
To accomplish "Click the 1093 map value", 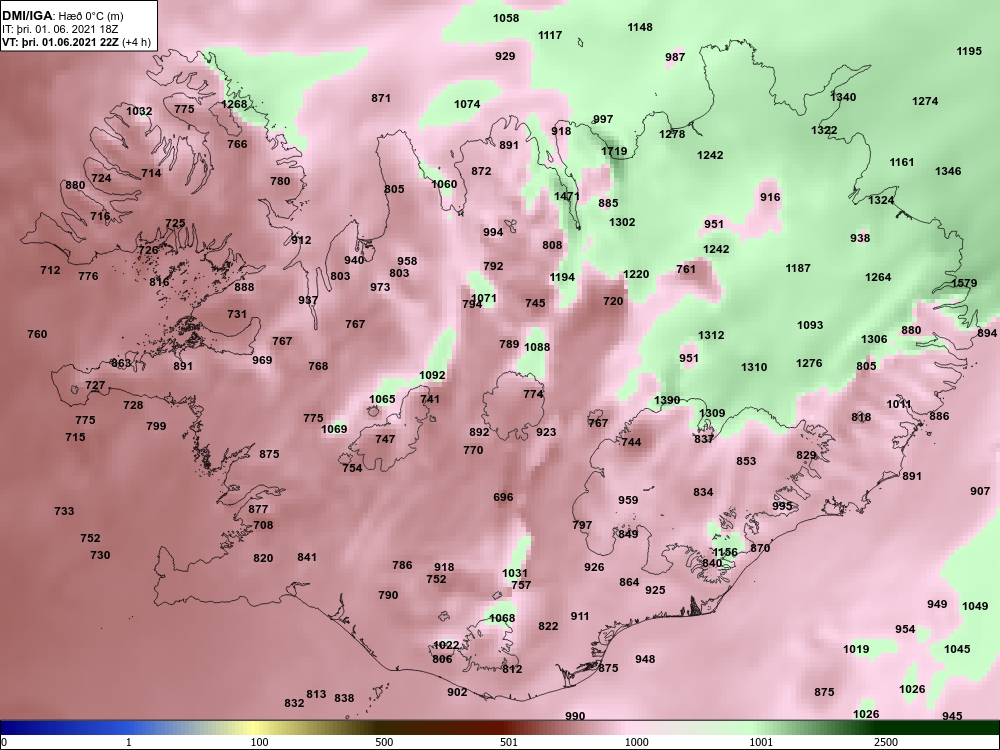I will pyautogui.click(x=810, y=325).
